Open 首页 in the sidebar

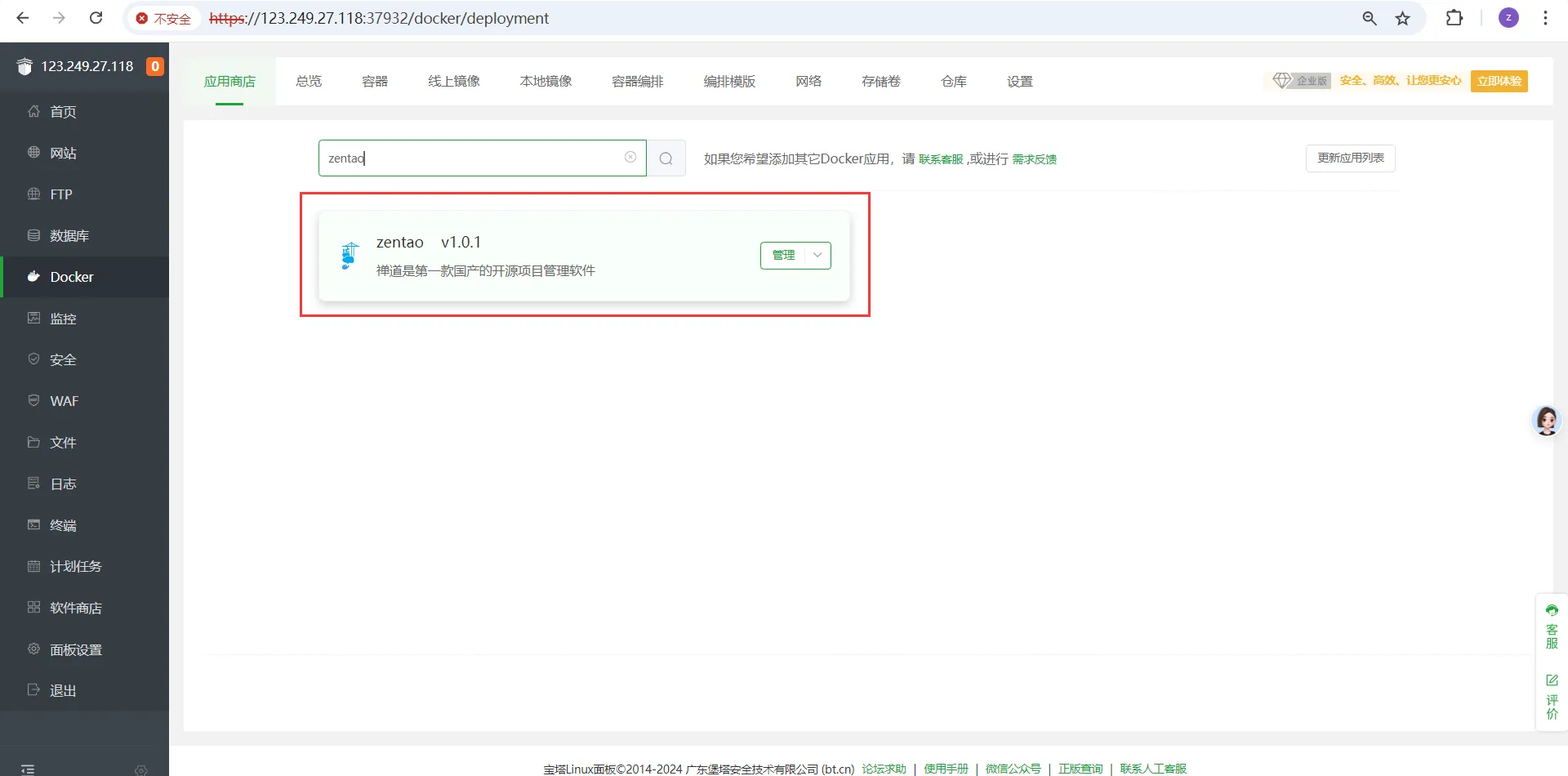tap(85, 112)
